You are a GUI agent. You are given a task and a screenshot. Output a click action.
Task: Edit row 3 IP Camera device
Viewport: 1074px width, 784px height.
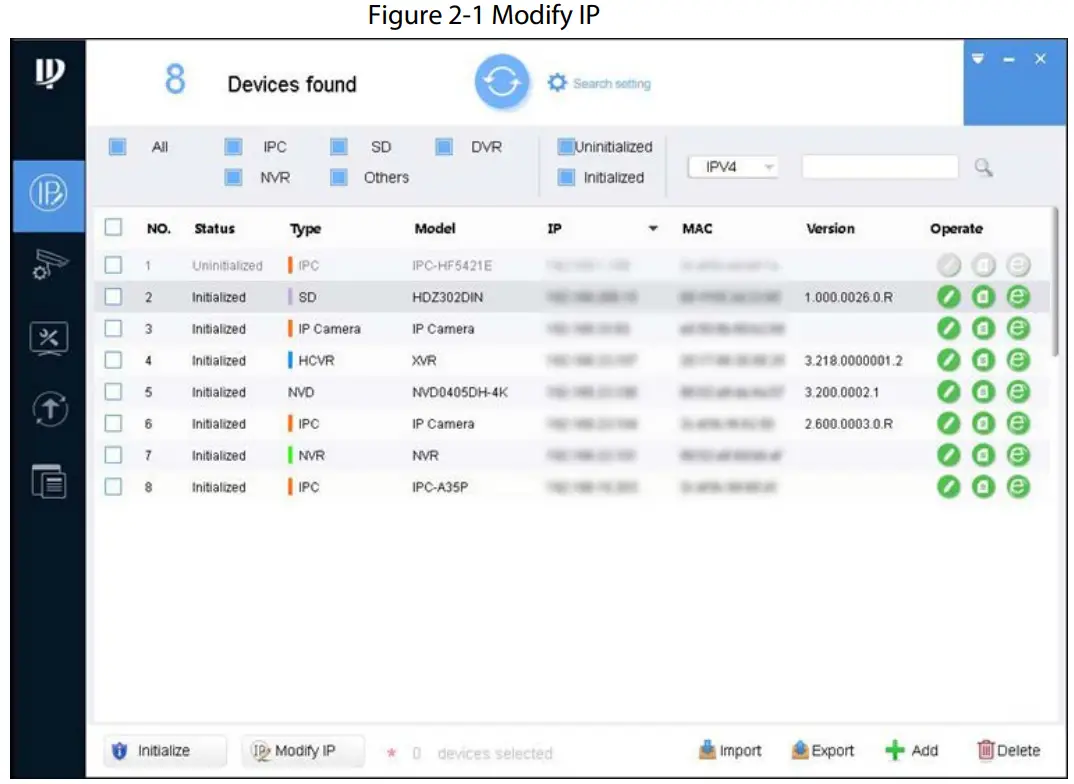tap(949, 329)
